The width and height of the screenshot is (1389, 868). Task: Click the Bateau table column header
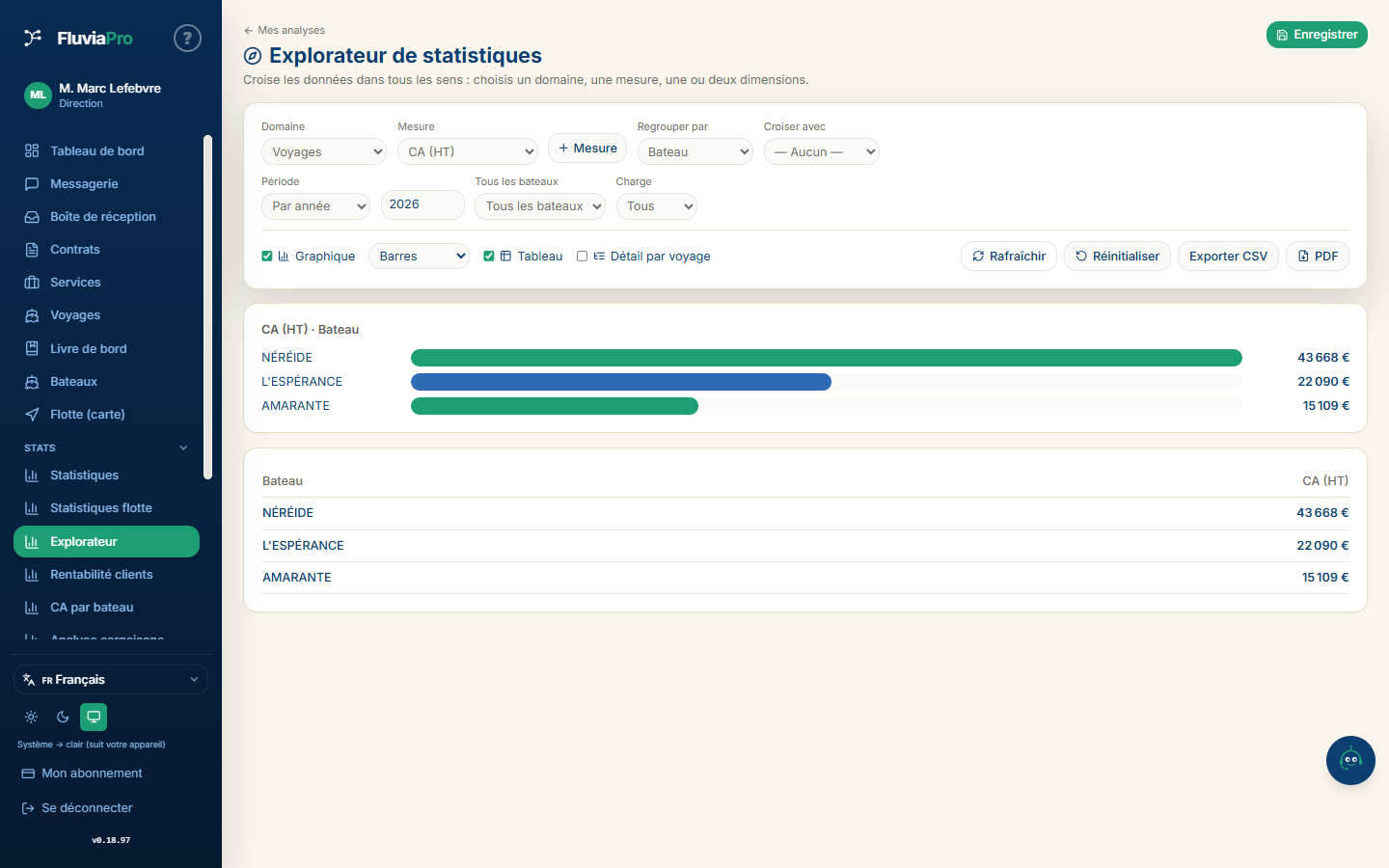pyautogui.click(x=283, y=480)
